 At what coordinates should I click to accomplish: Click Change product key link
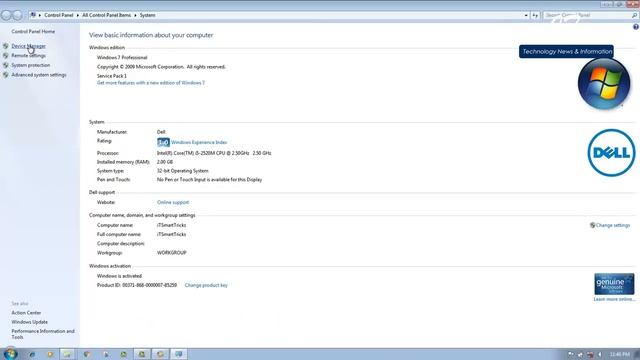(x=206, y=285)
